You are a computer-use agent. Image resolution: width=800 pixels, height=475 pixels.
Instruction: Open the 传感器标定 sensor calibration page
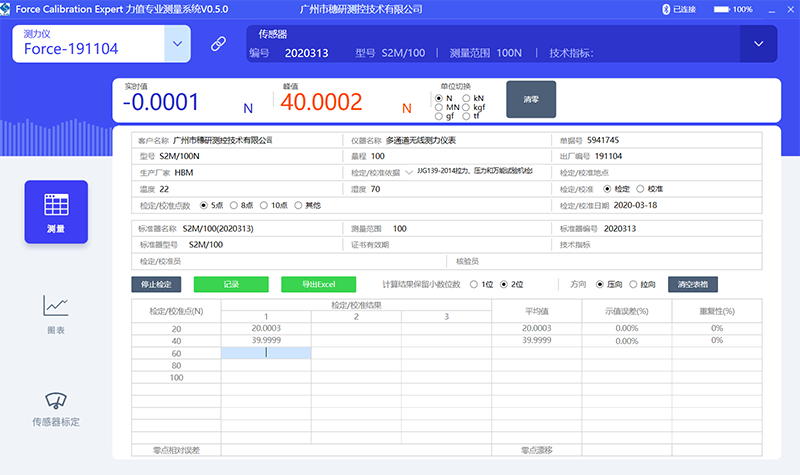[56, 409]
